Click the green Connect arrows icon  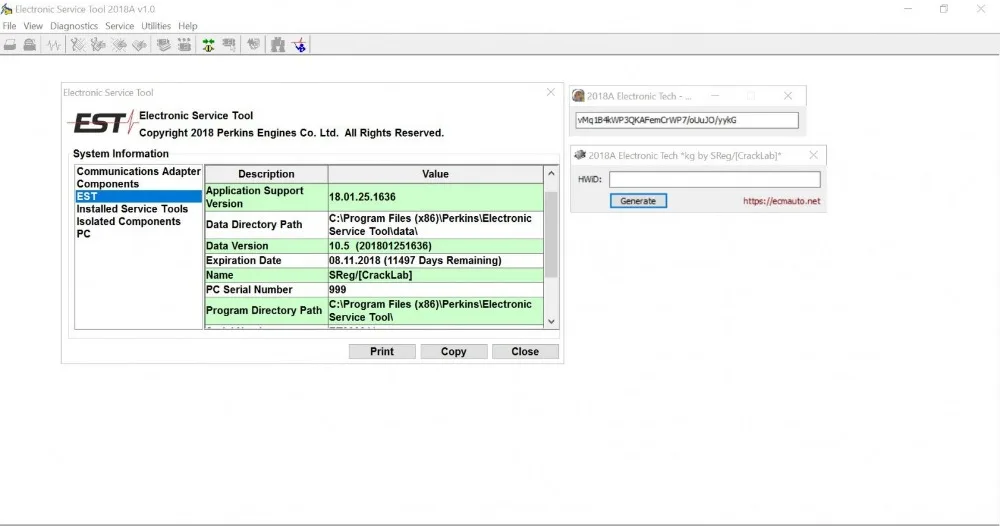209,45
